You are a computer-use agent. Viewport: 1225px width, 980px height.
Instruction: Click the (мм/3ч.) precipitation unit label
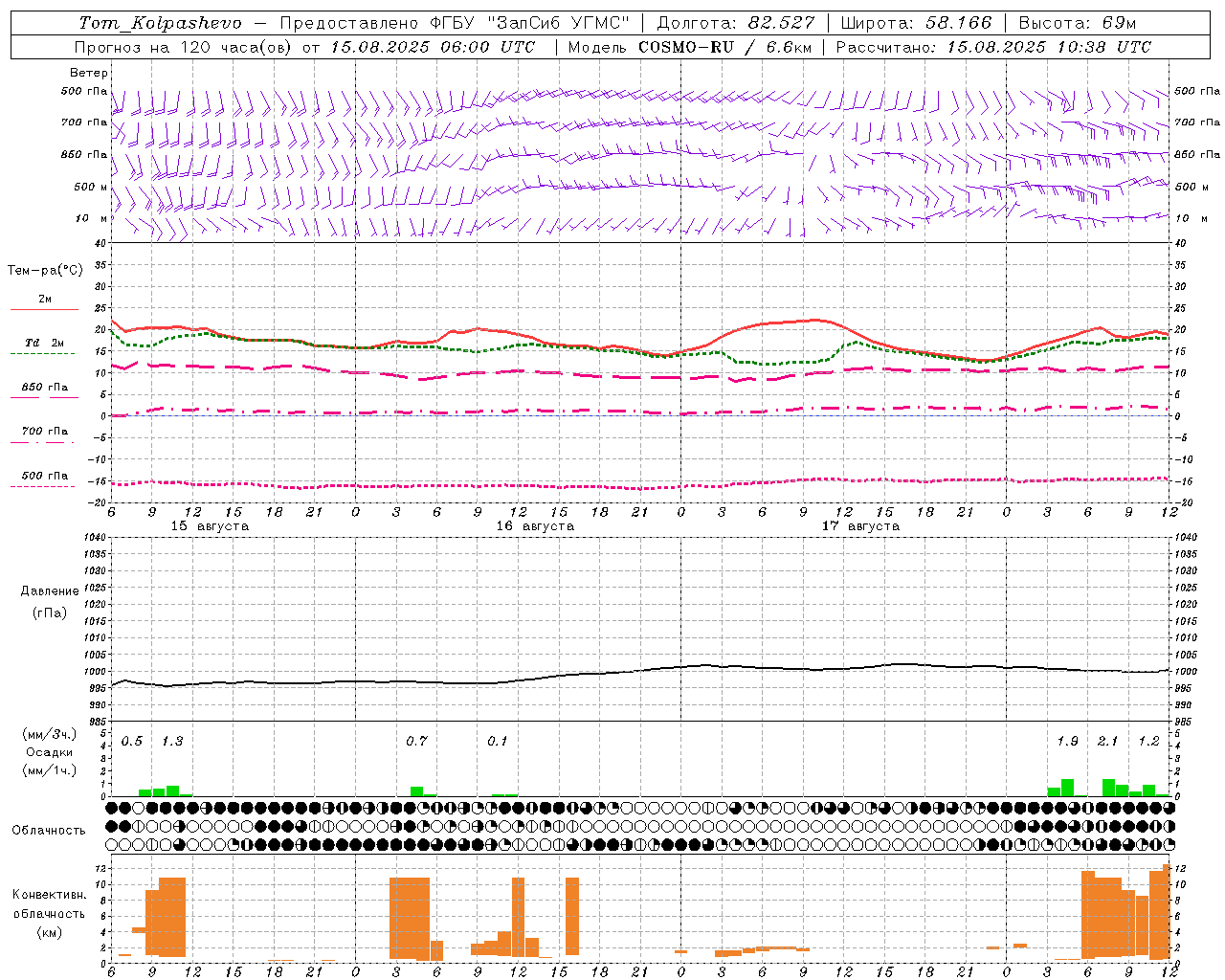[50, 734]
